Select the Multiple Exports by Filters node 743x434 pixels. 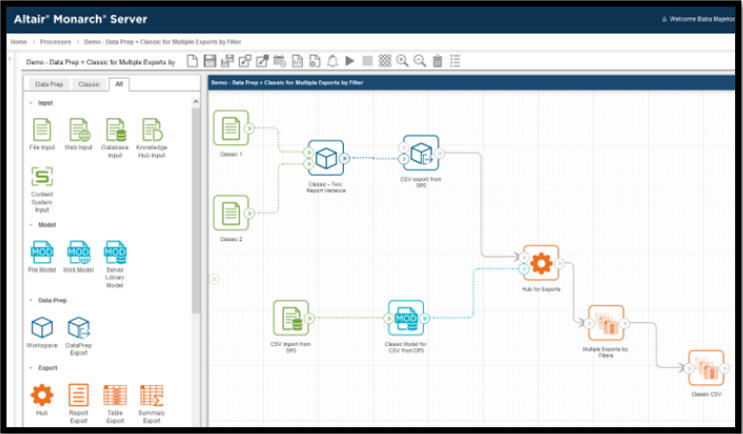(606, 323)
